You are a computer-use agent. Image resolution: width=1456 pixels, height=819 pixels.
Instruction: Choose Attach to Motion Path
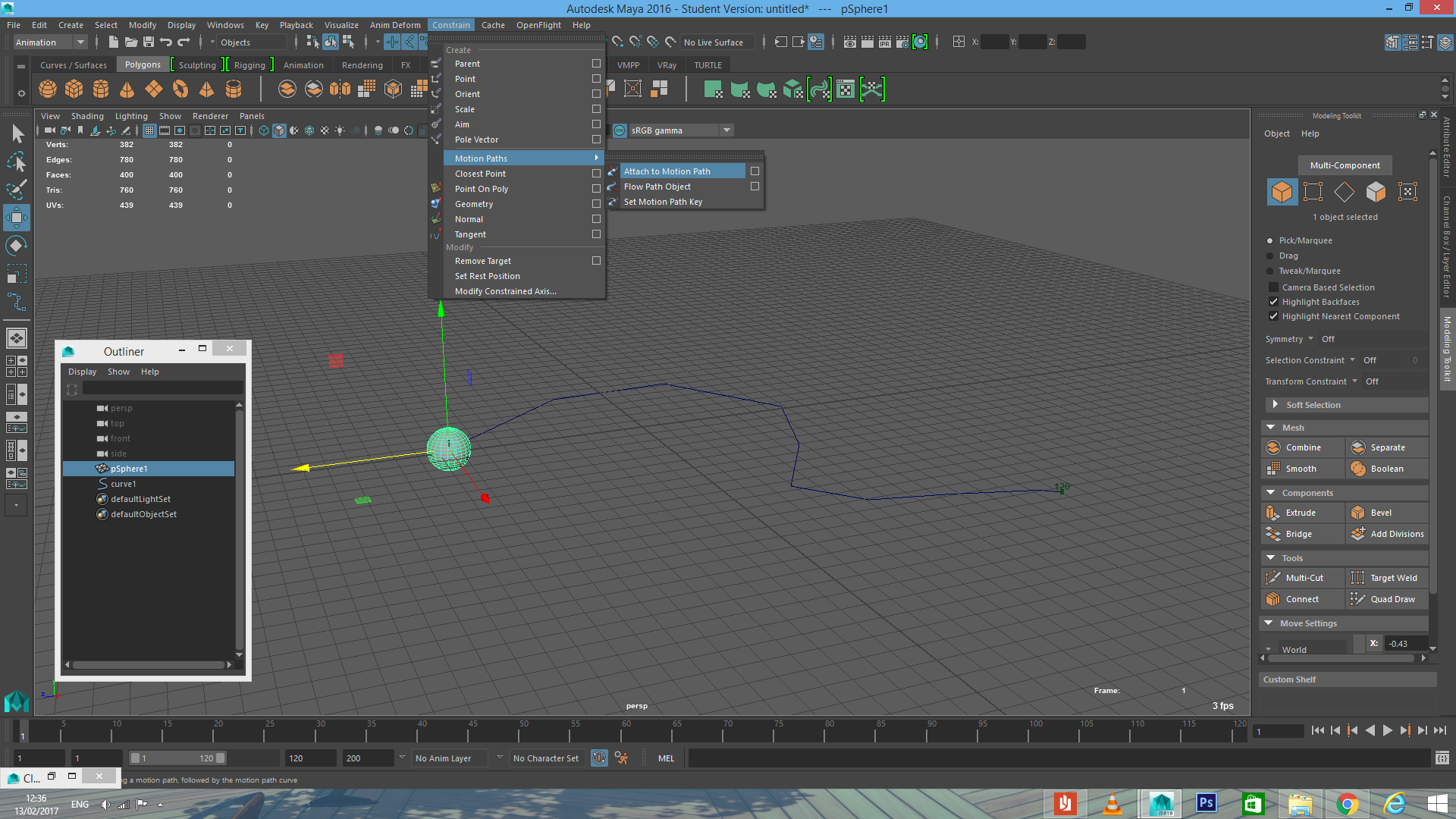[x=667, y=171]
